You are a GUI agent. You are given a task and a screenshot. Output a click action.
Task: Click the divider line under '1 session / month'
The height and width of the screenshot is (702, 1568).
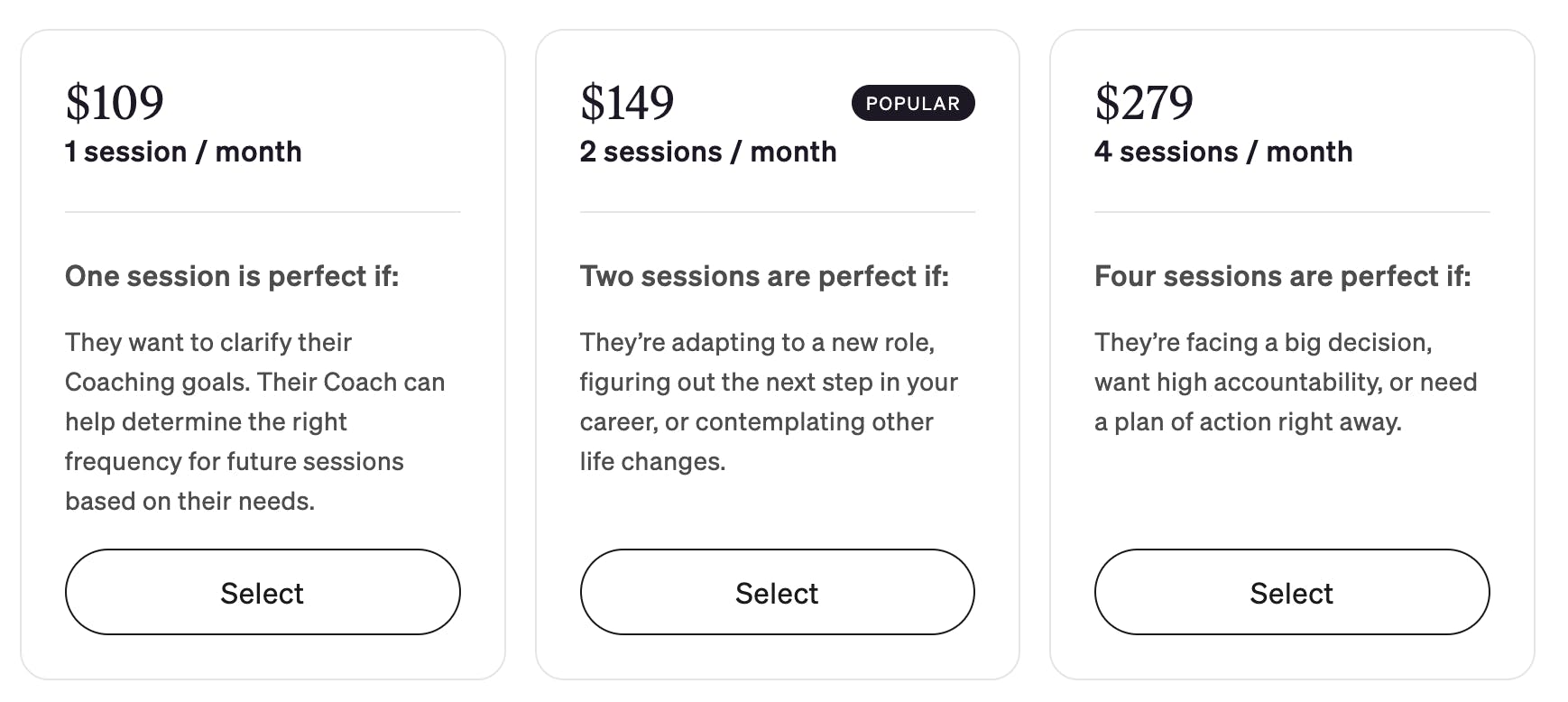click(263, 212)
